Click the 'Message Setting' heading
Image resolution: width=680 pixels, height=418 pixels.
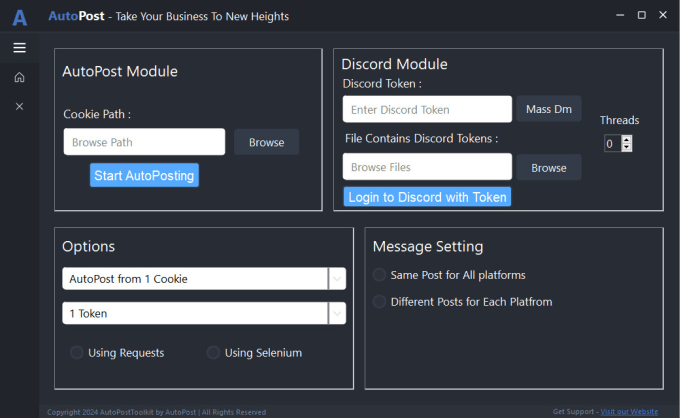click(x=428, y=246)
